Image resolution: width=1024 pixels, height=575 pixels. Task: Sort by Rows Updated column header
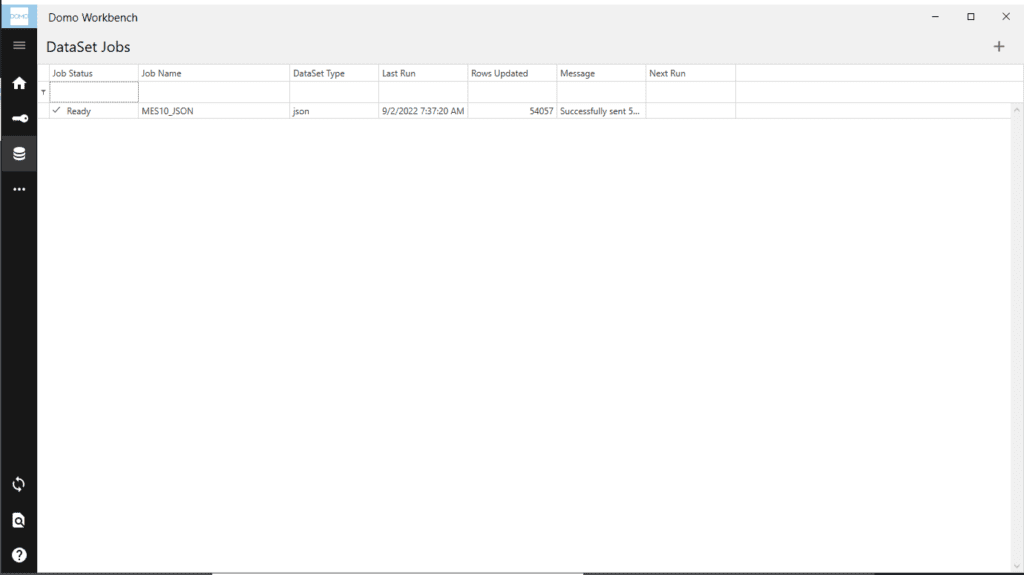[x=512, y=73]
